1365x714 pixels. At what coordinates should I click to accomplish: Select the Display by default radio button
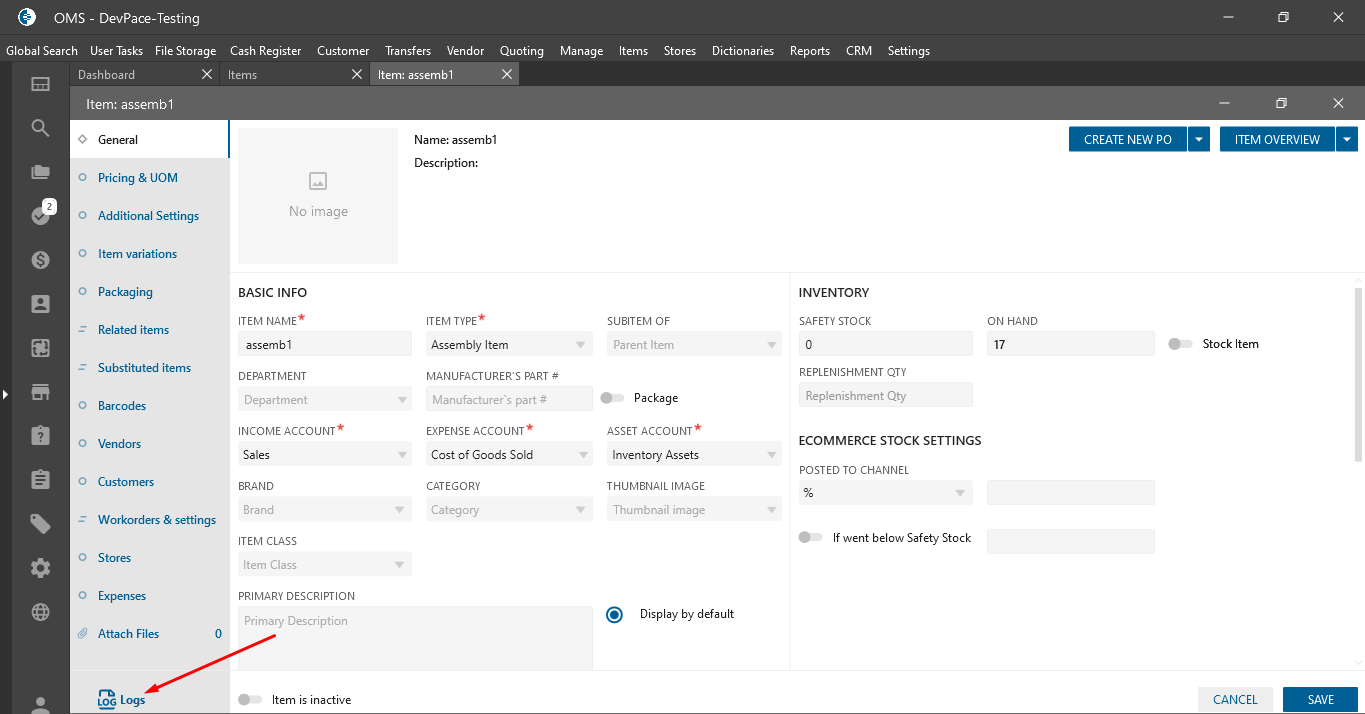tap(615, 614)
